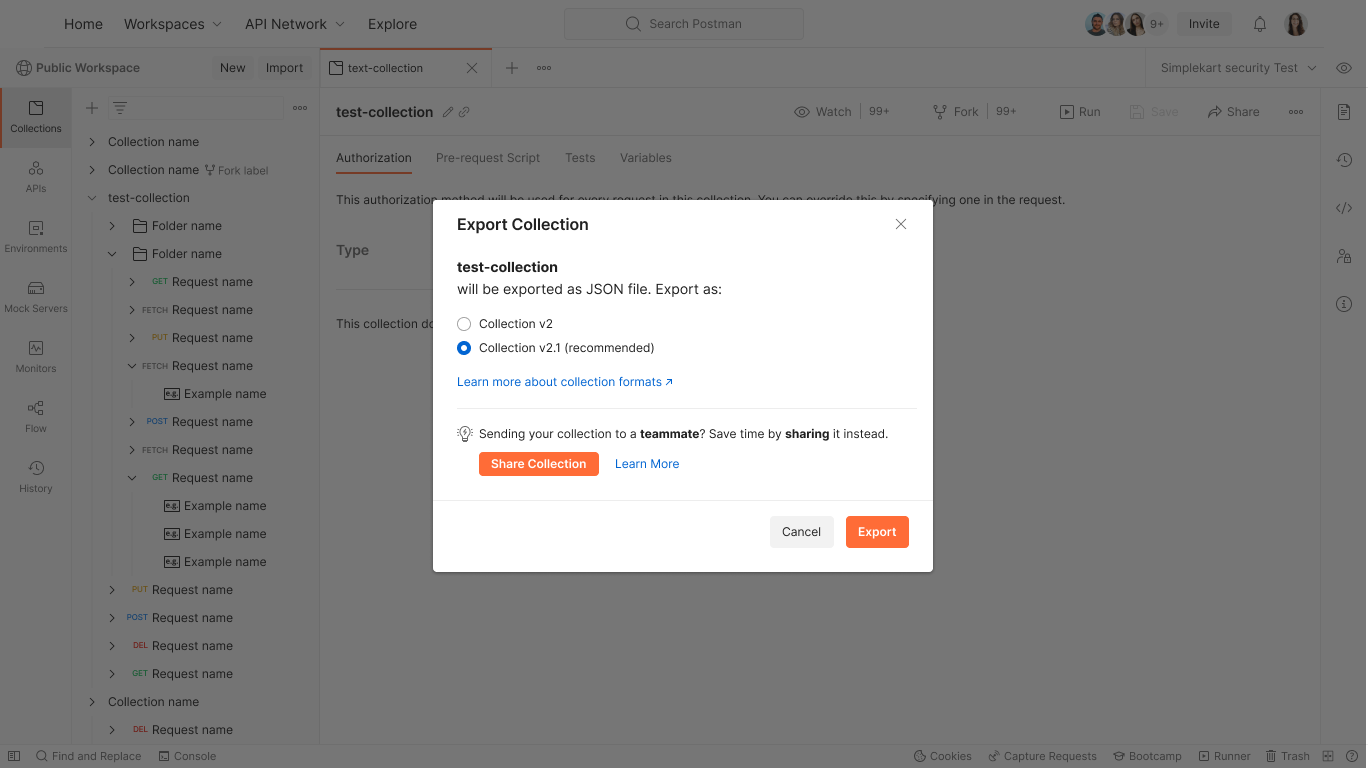This screenshot has width=1368, height=768.
Task: Expand the forked Collection name row
Action: pyautogui.click(x=92, y=170)
